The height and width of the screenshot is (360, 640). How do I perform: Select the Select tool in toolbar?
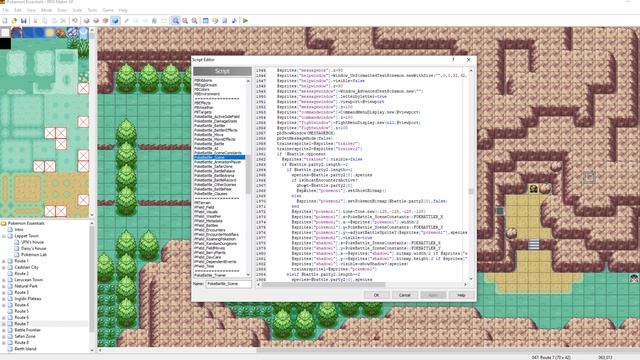click(164, 21)
